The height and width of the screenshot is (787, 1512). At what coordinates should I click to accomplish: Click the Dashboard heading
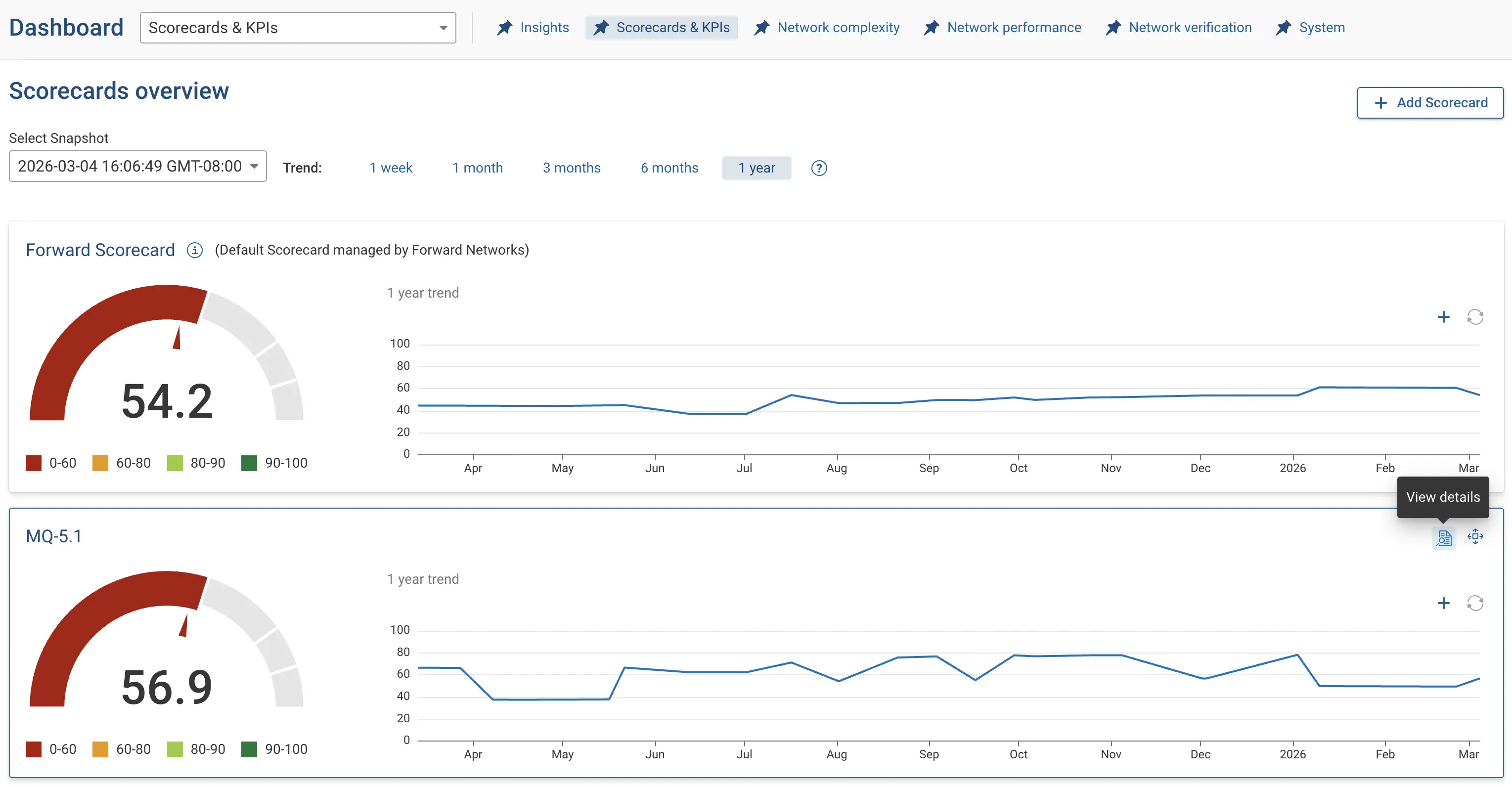click(66, 28)
